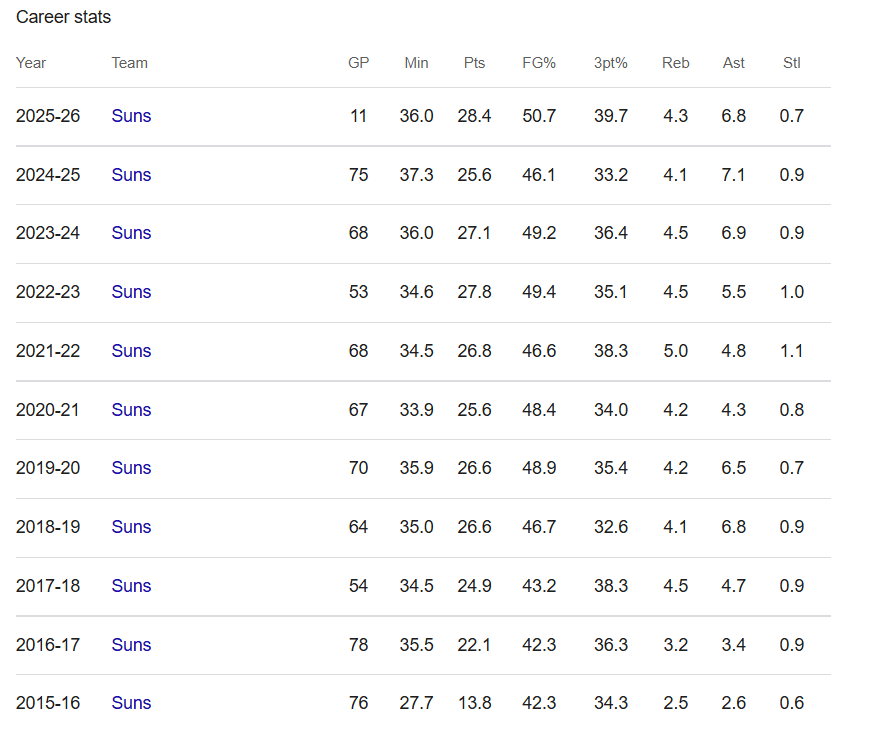Screen dimensions: 872x737
Task: Click the Year column header
Action: pos(31,63)
